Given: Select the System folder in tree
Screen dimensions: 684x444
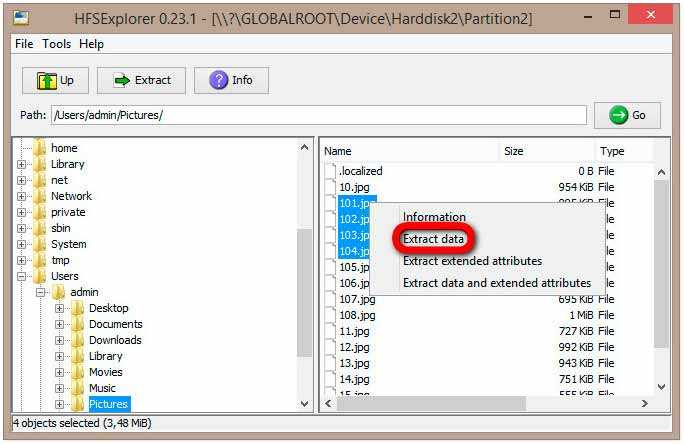Looking at the screenshot, I should pos(68,244).
